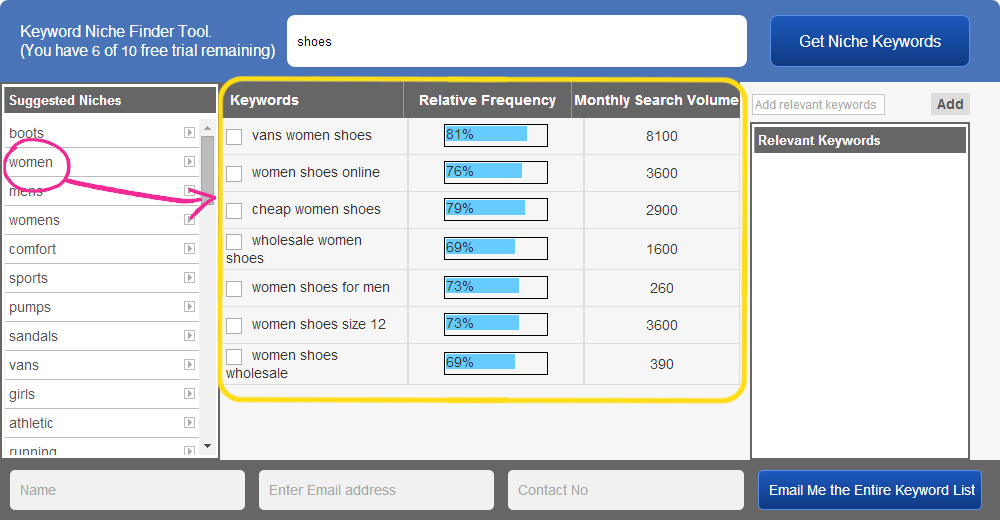The image size is (1000, 520).
Task: Open vans niche using its arrow icon
Action: 189,364
